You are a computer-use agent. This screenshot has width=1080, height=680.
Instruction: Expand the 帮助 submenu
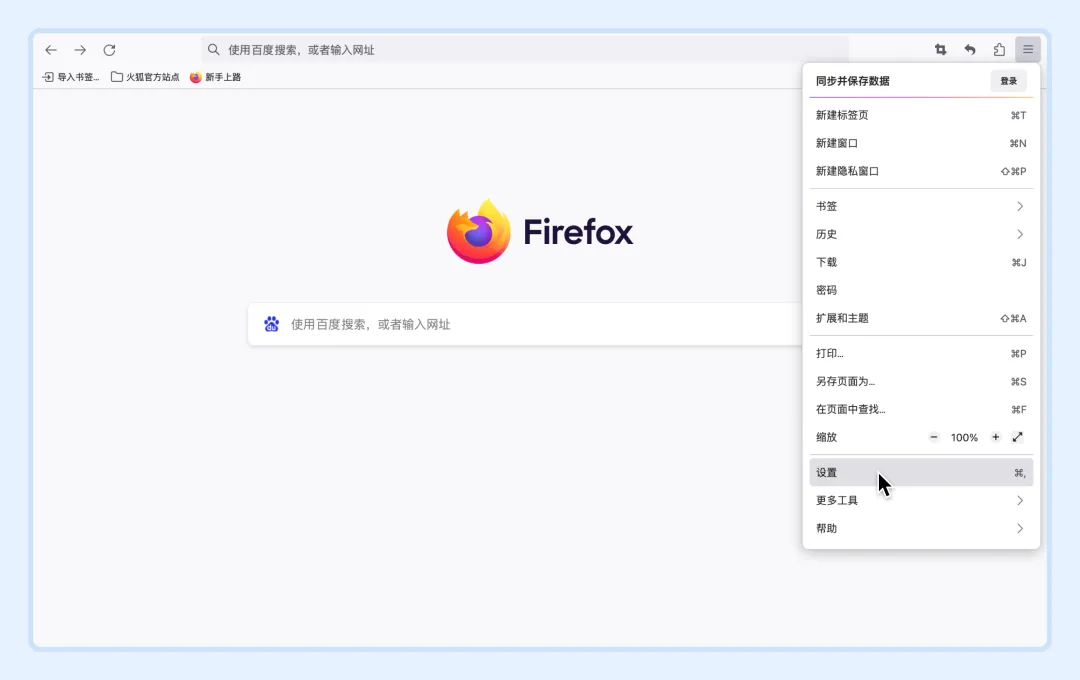click(921, 528)
